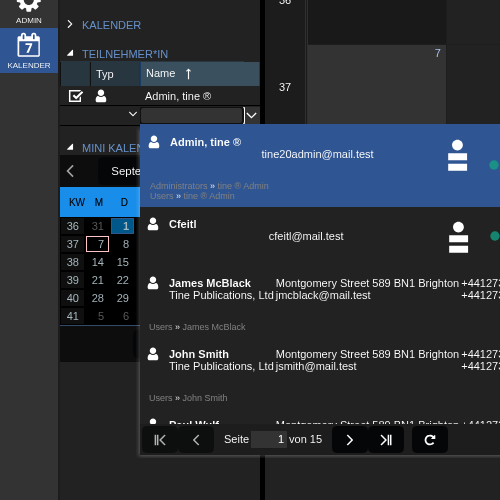
Task: Uncheck the Admin, tine attendee checkbox
Action: 76,96
